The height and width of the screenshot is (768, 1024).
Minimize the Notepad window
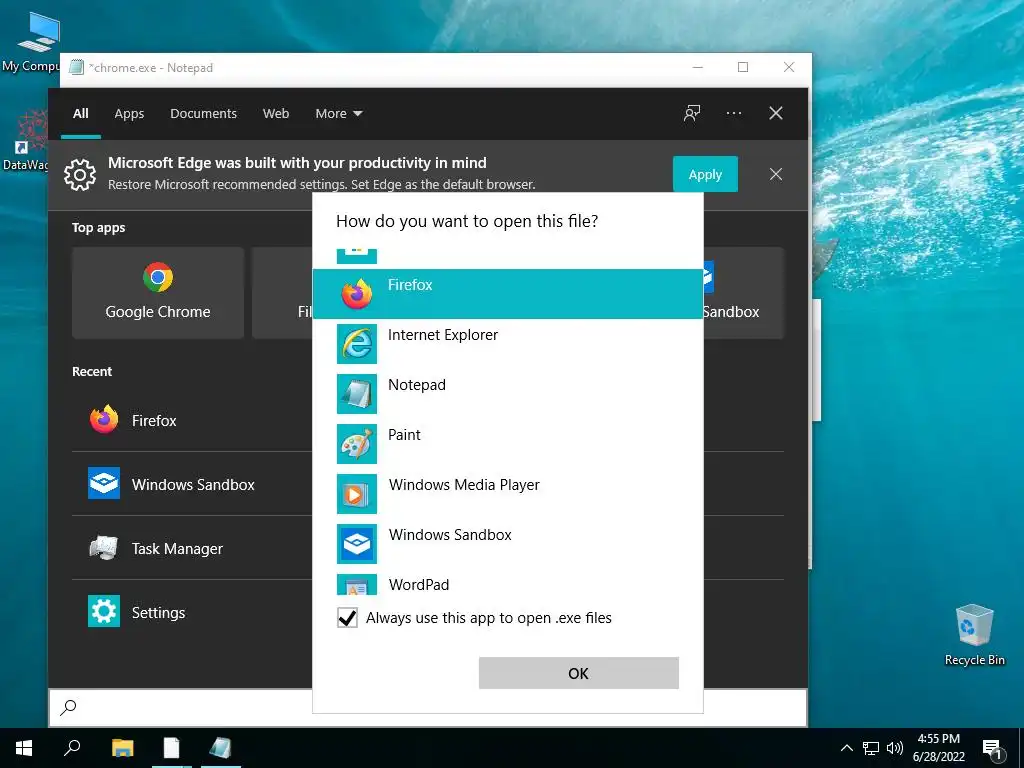697,67
